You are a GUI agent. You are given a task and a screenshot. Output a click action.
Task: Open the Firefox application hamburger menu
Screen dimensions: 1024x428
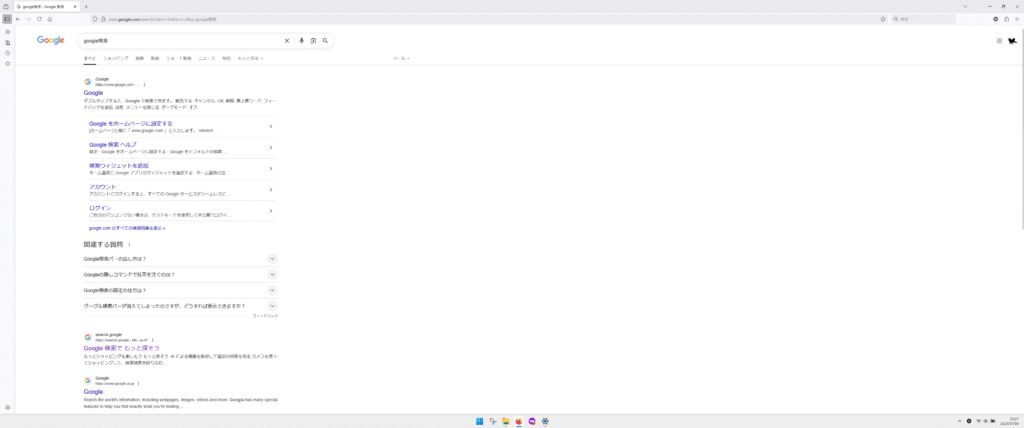pyautogui.click(x=1016, y=19)
